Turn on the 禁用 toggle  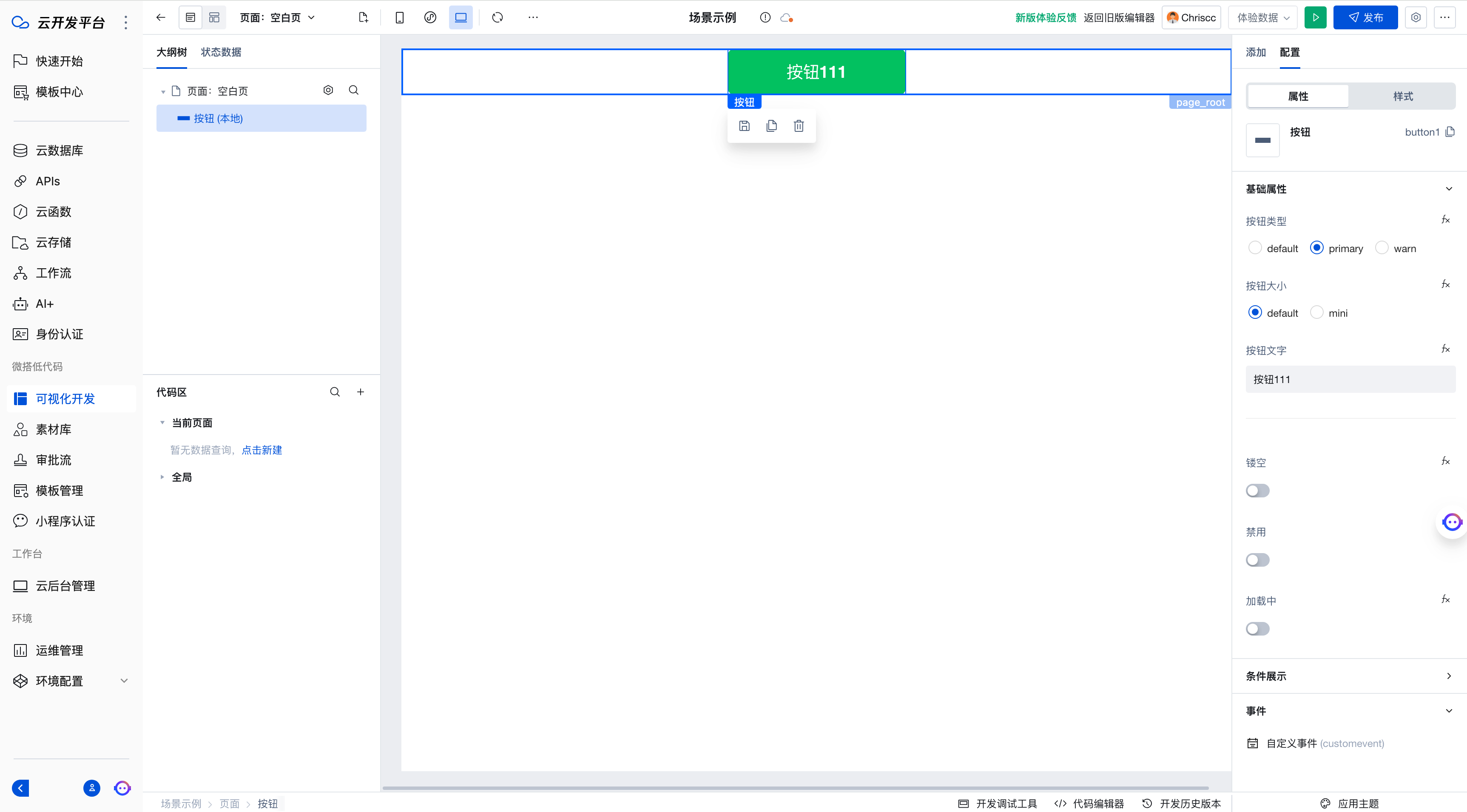click(x=1257, y=560)
